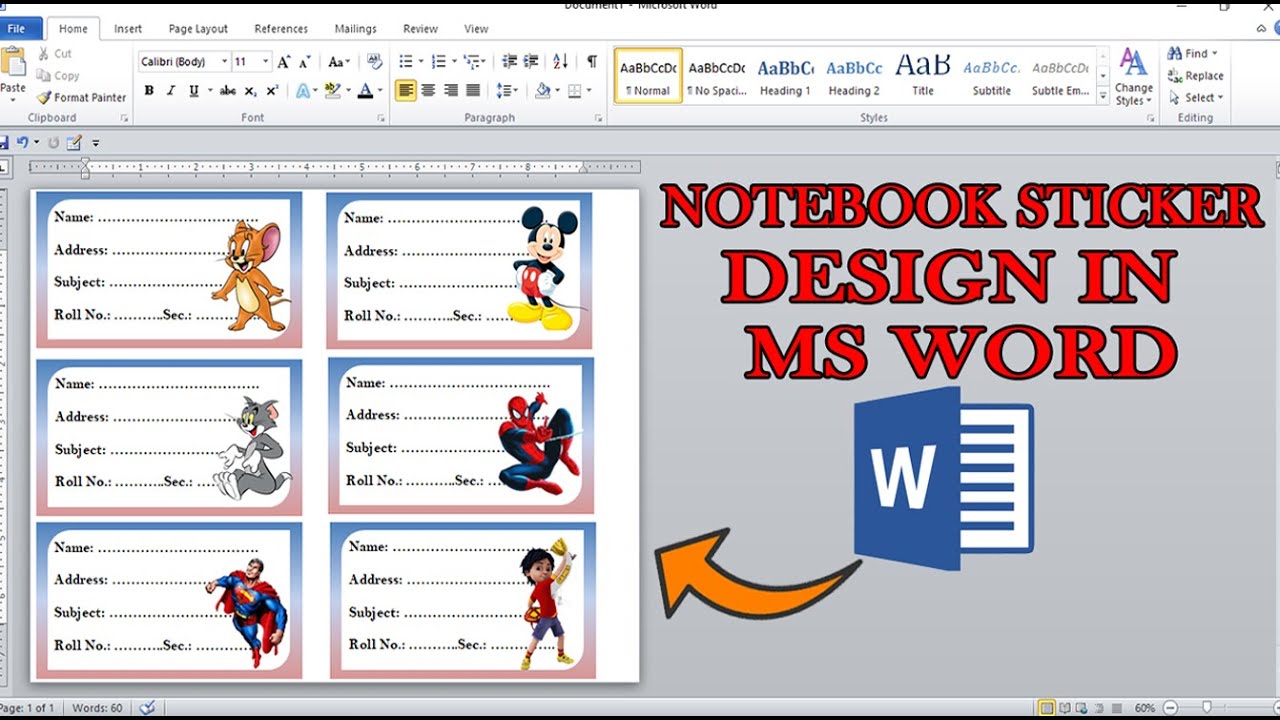Open the Change Case Aa dropdown
1280x720 pixels.
[340, 62]
